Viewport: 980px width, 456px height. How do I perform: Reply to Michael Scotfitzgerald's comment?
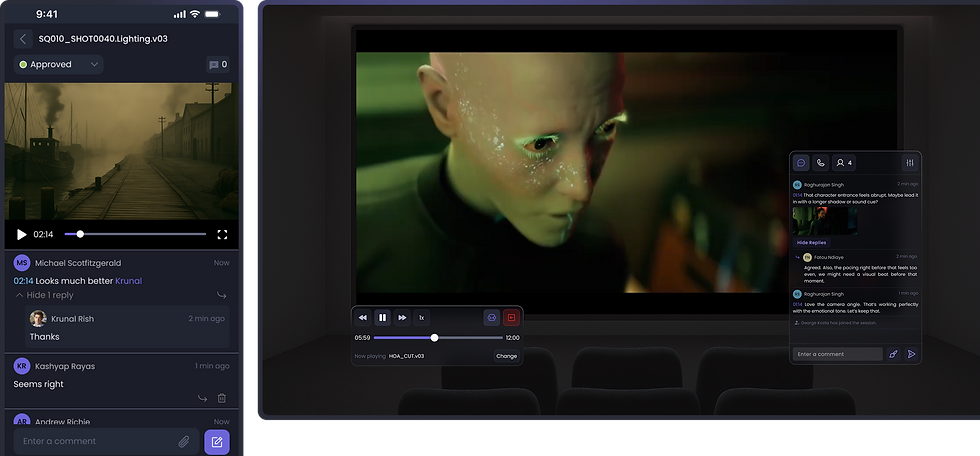click(x=221, y=295)
